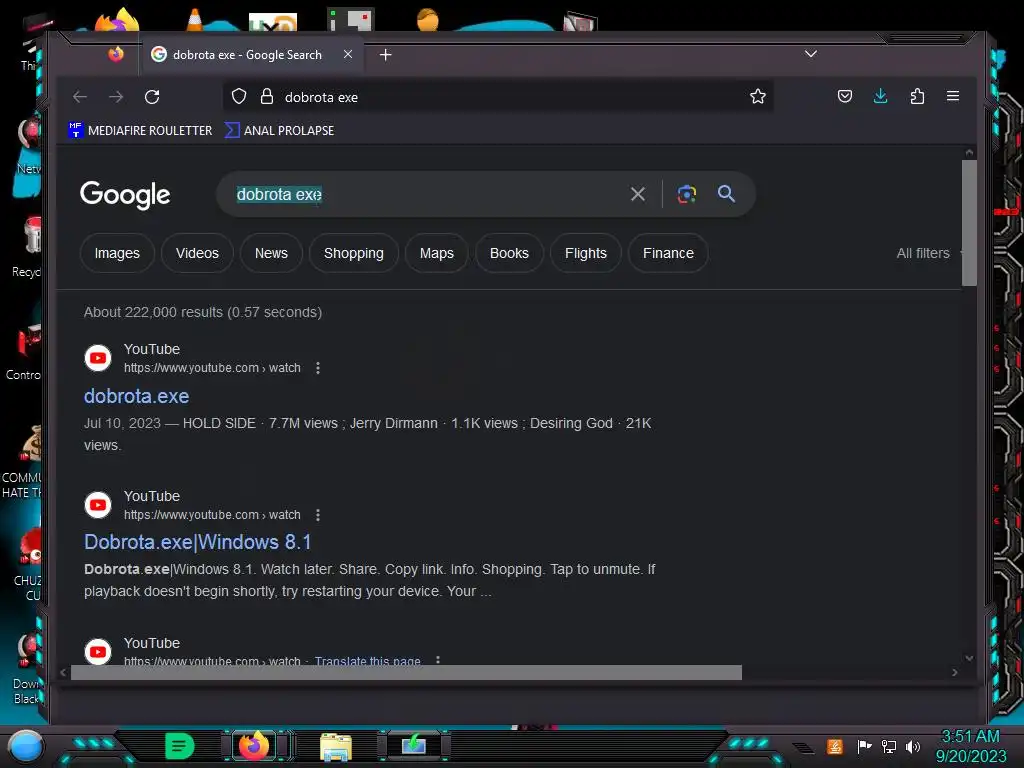Viewport: 1024px width, 768px height.
Task: Filter results by Images
Action: pos(117,253)
